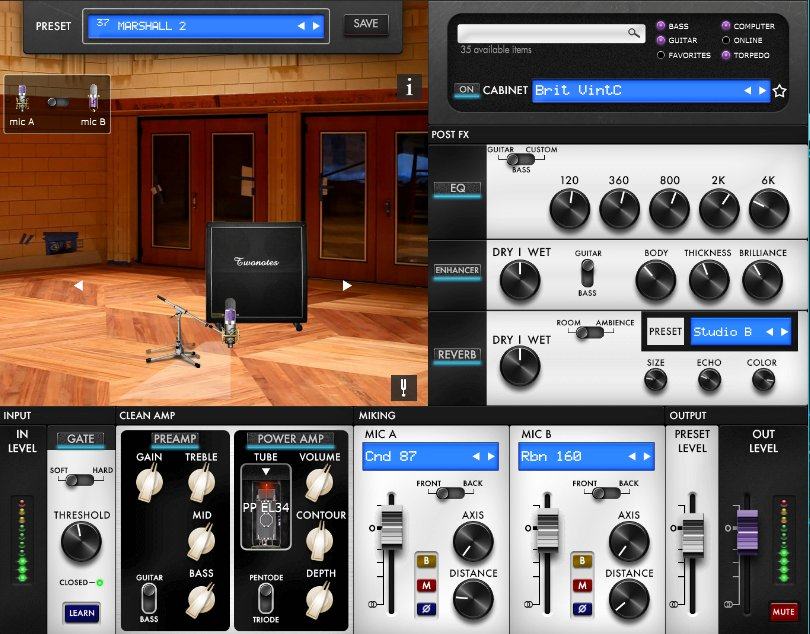Click the info icon in room view
The image size is (810, 634).
(x=410, y=87)
